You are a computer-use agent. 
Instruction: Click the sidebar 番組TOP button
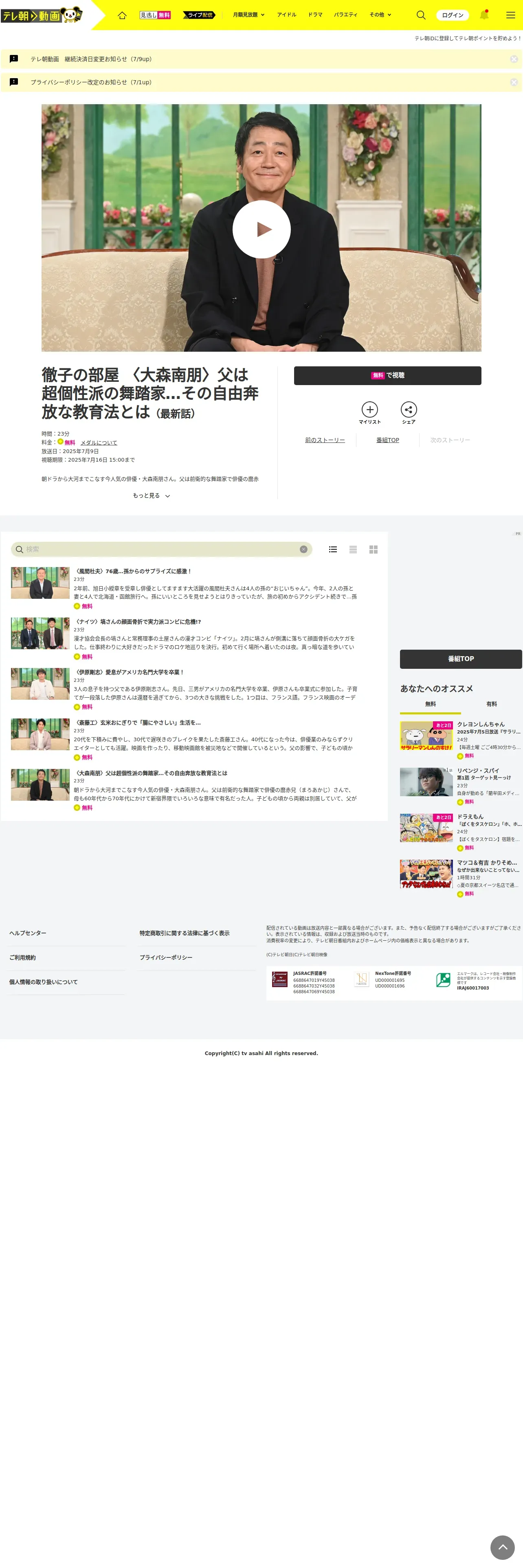[x=461, y=659]
